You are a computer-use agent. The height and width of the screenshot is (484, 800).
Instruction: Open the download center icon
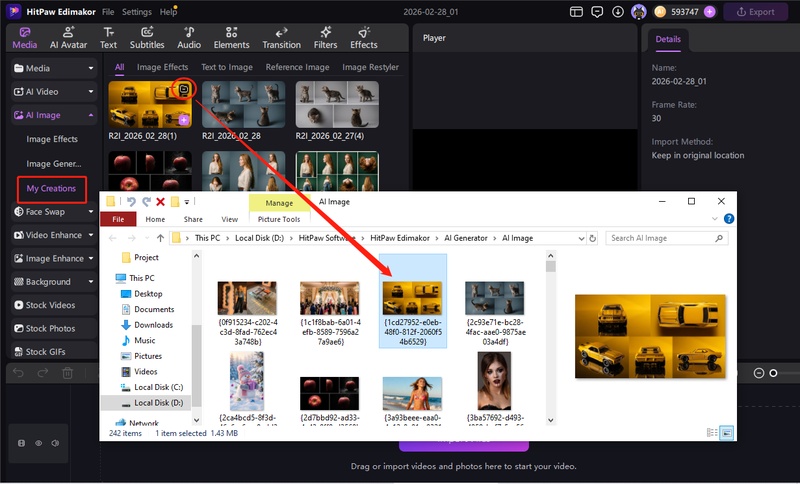pyautogui.click(x=617, y=12)
